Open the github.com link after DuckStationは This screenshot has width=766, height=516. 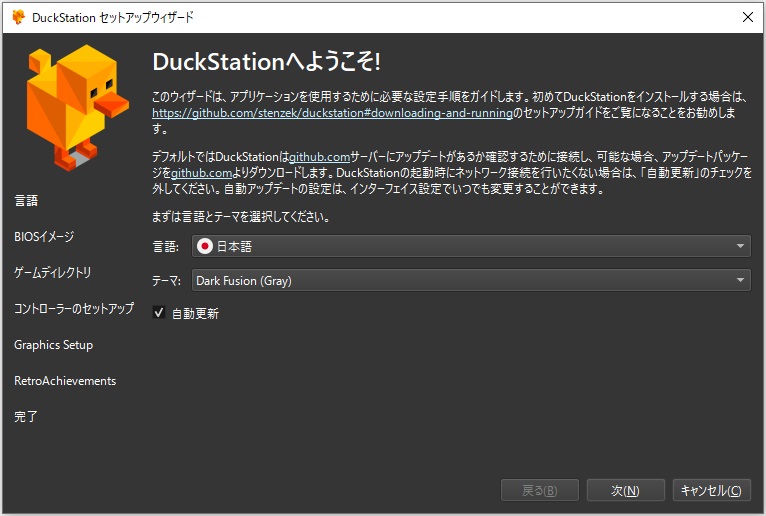click(x=319, y=157)
